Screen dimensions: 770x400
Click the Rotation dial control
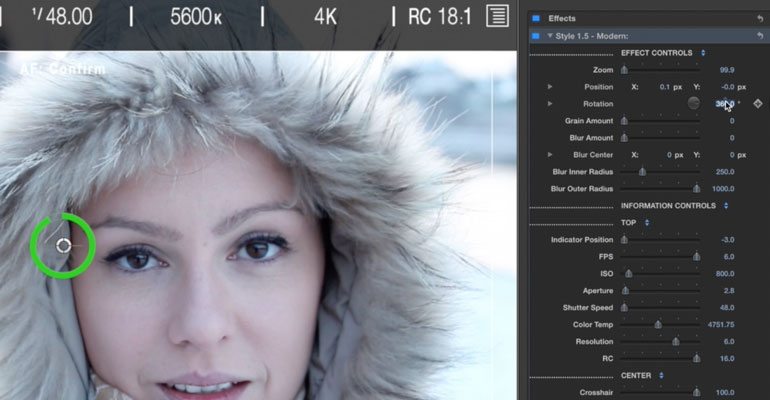(693, 103)
